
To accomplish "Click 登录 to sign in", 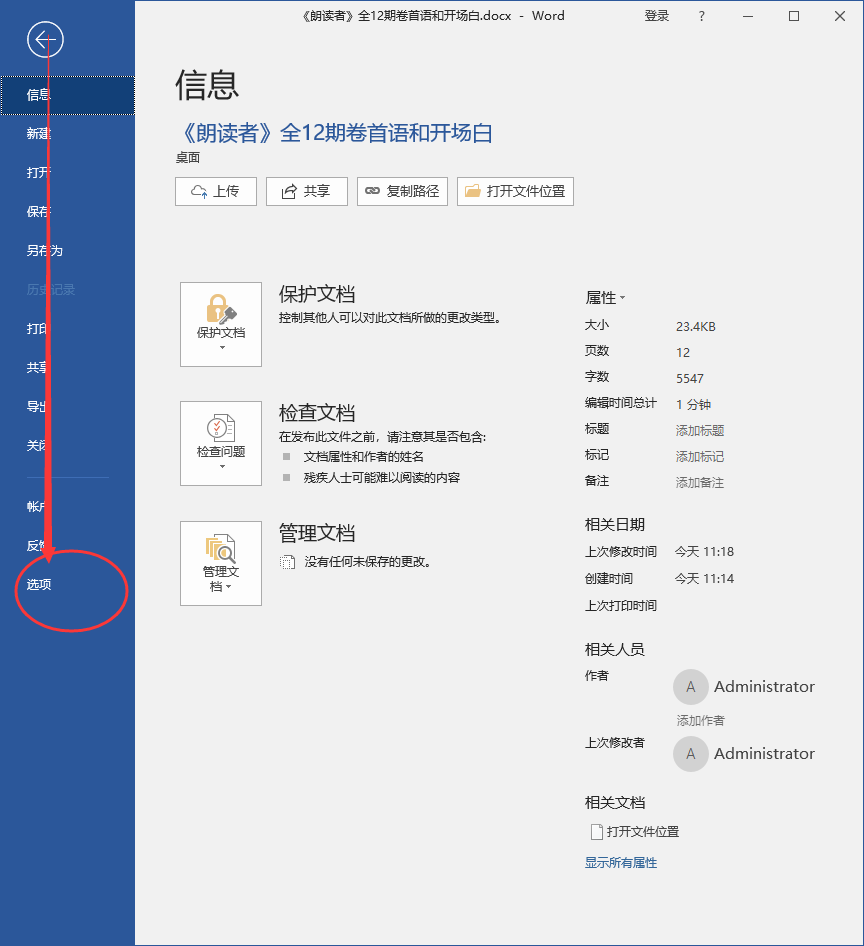I will pos(656,16).
